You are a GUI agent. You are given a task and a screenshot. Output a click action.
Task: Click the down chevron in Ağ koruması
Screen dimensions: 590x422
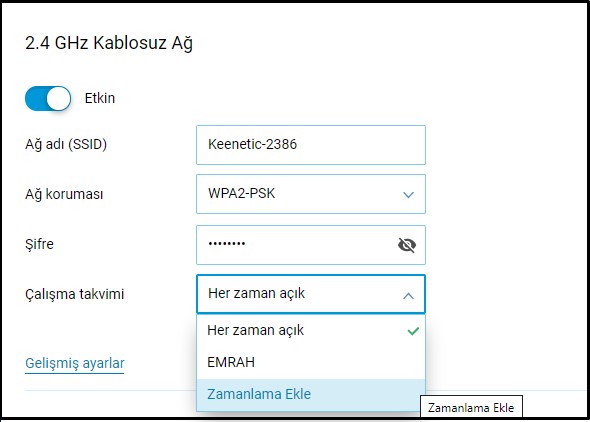coord(408,195)
